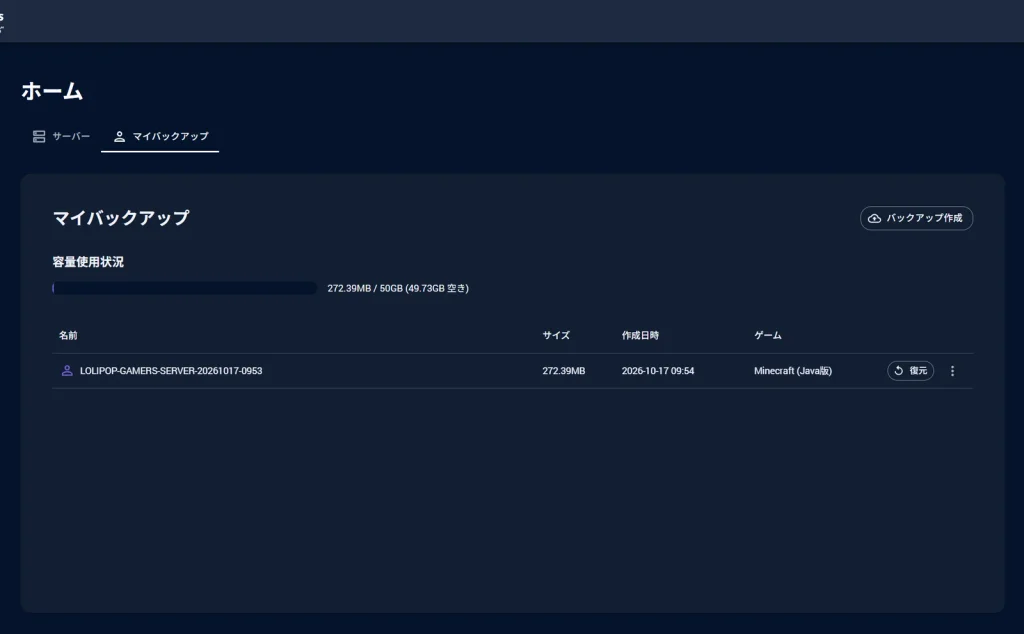Click the ホーム page heading
Viewport: 1024px width, 634px height.
[x=52, y=91]
